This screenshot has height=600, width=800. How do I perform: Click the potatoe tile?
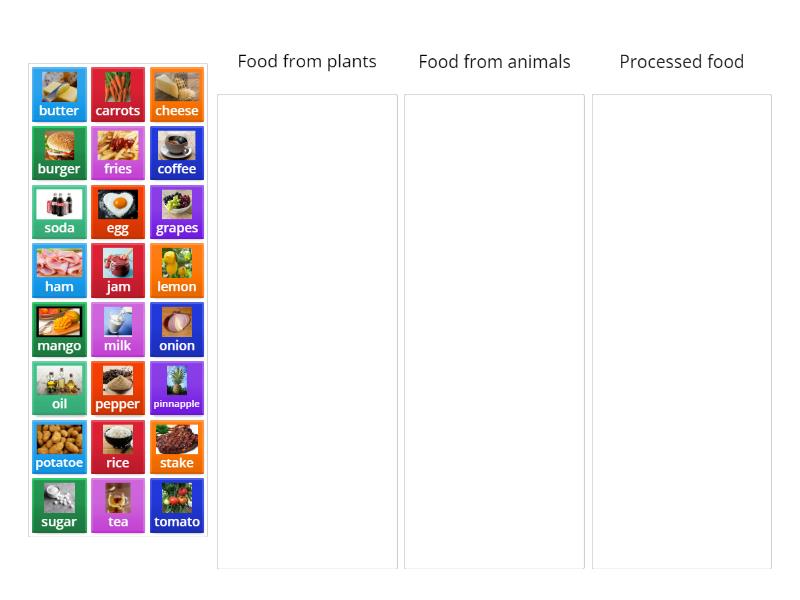[58, 447]
